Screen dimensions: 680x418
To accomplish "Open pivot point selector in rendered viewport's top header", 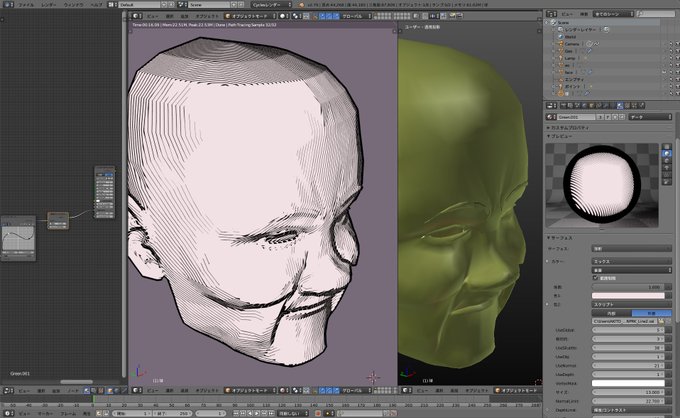I will coord(297,16).
